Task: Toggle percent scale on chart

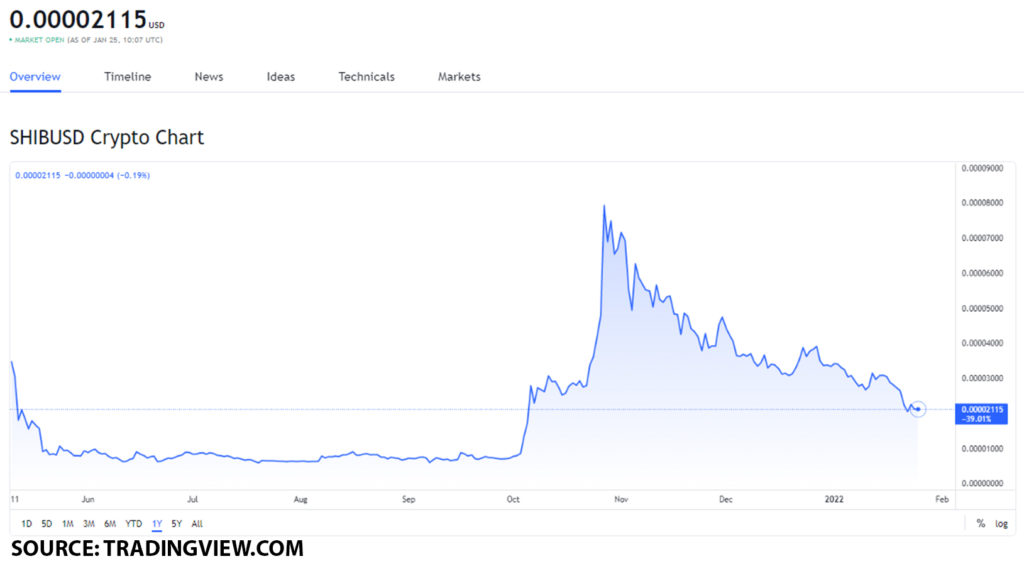Action: click(x=980, y=523)
